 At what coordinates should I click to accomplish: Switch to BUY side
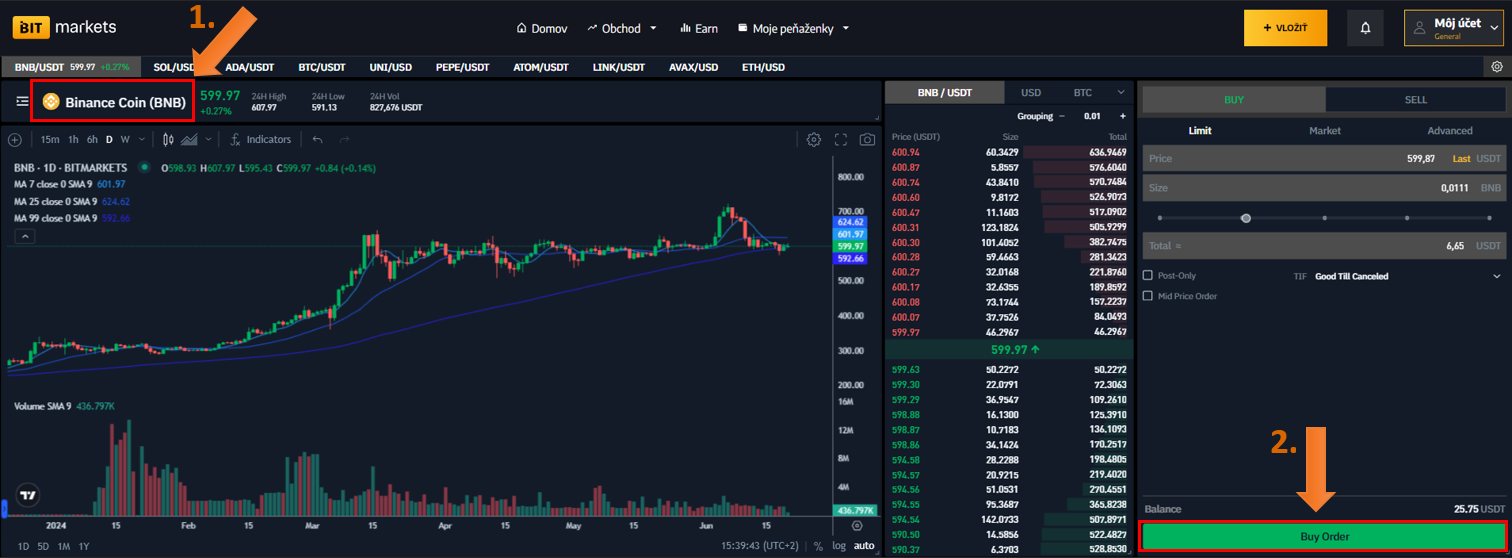[1234, 100]
